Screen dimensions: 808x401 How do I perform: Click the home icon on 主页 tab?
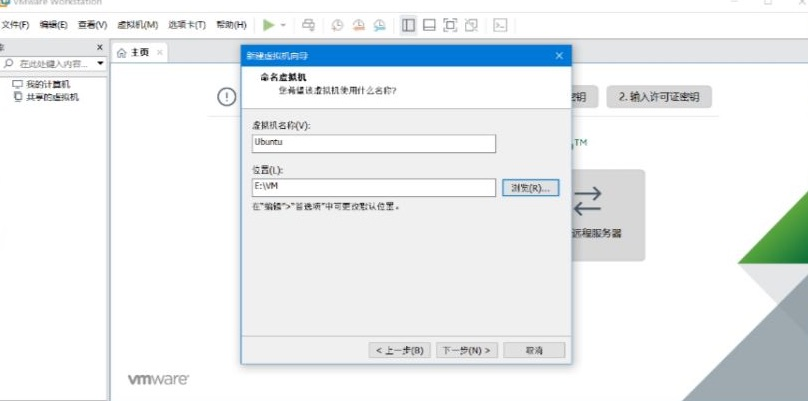pos(122,53)
